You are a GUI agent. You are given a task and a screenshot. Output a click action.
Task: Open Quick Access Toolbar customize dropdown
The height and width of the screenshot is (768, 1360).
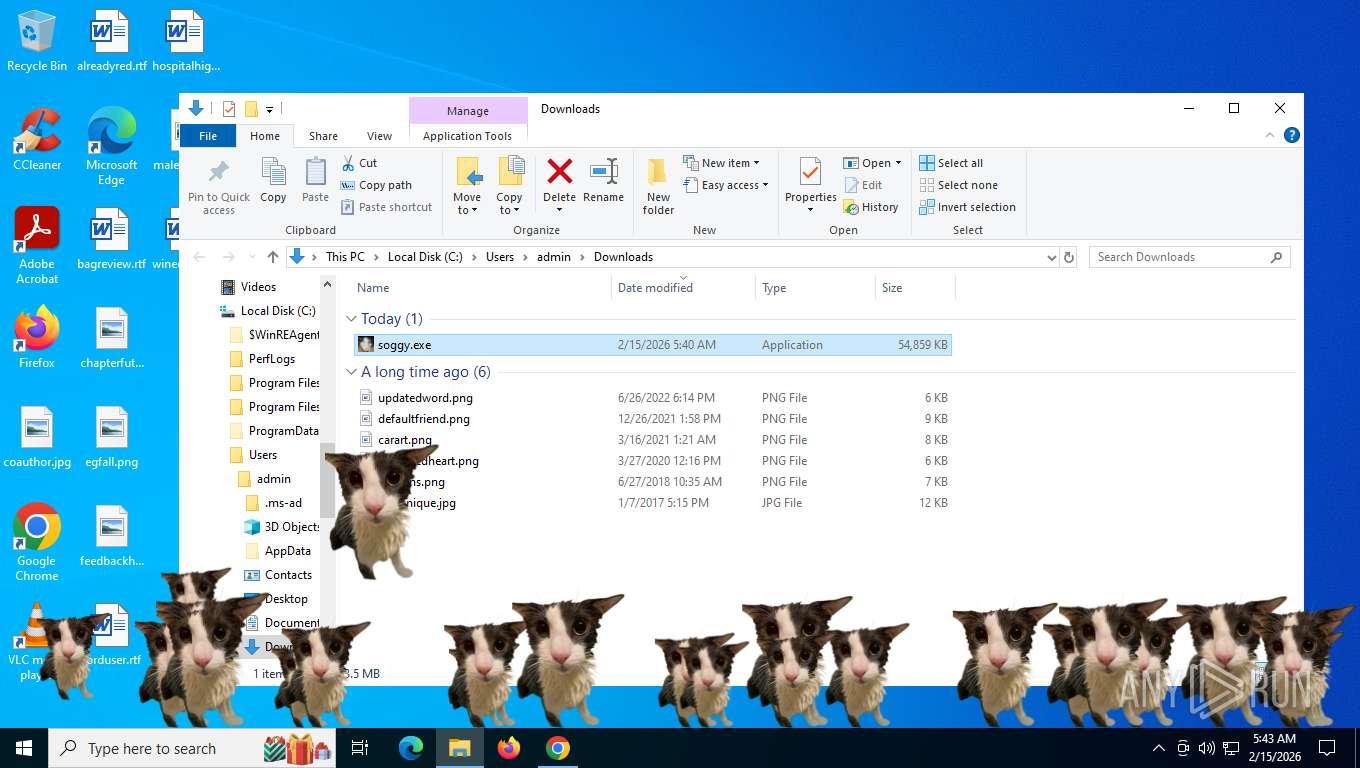tap(269, 109)
